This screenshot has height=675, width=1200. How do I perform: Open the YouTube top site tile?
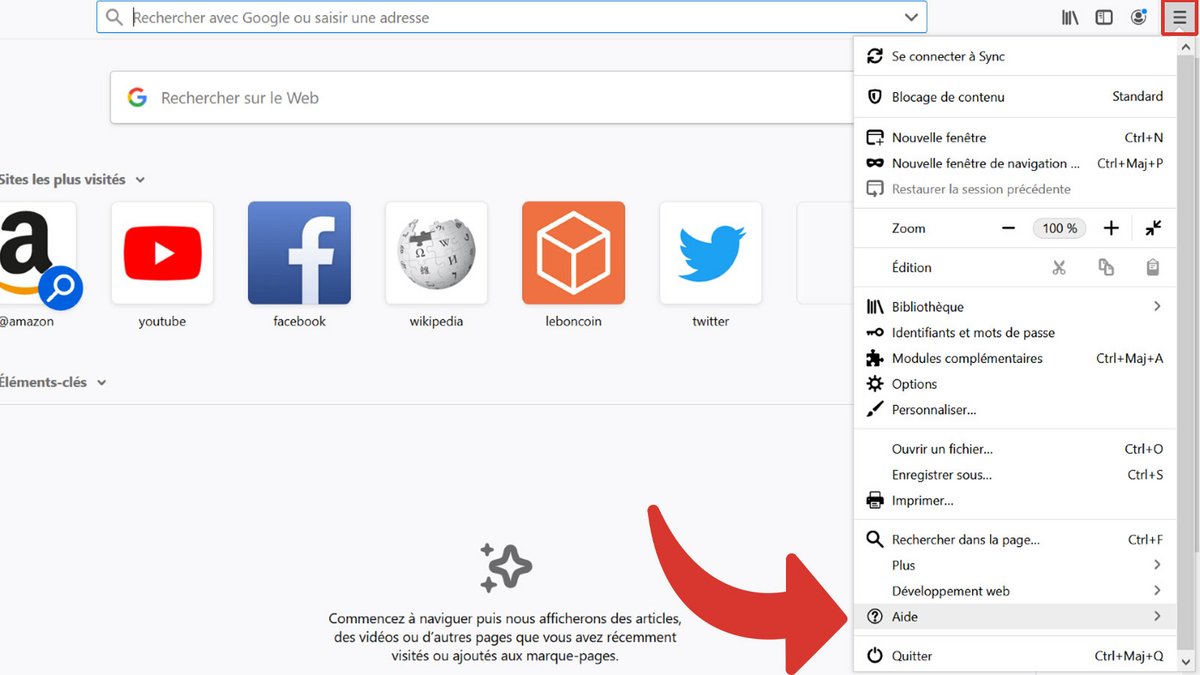[x=162, y=252]
